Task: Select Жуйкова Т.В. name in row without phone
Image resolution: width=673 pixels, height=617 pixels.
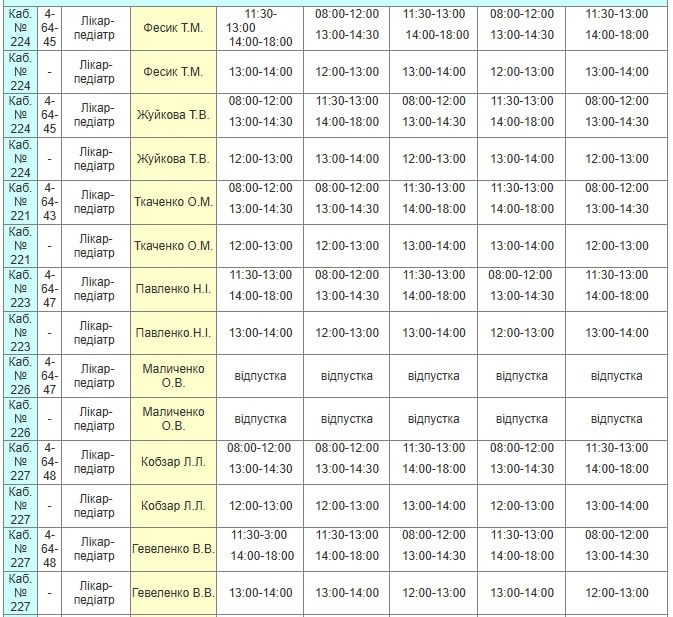Action: pyautogui.click(x=173, y=159)
